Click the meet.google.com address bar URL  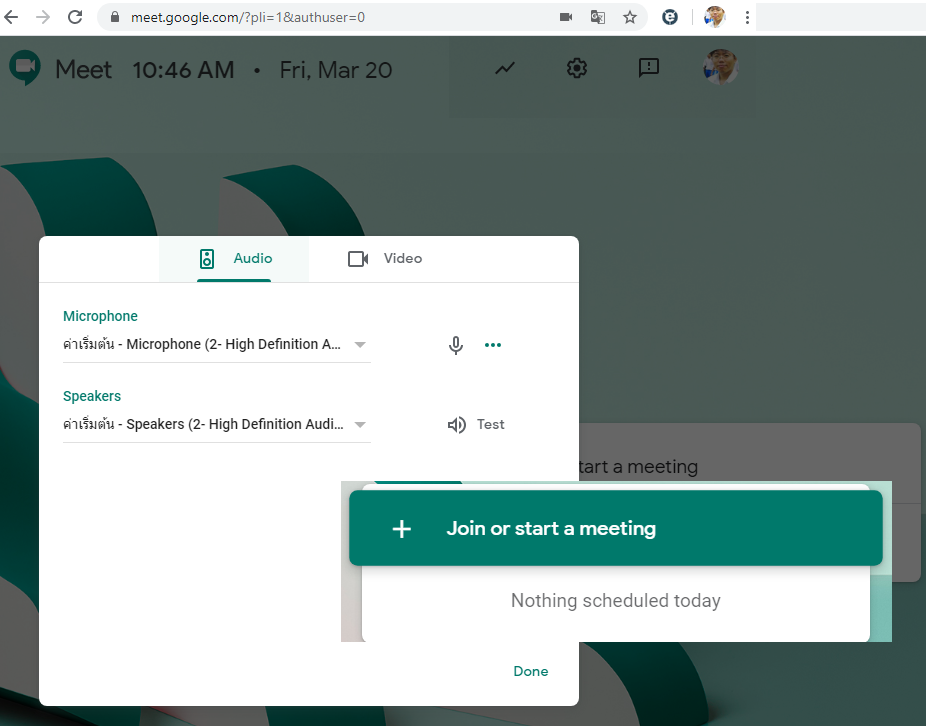[247, 17]
